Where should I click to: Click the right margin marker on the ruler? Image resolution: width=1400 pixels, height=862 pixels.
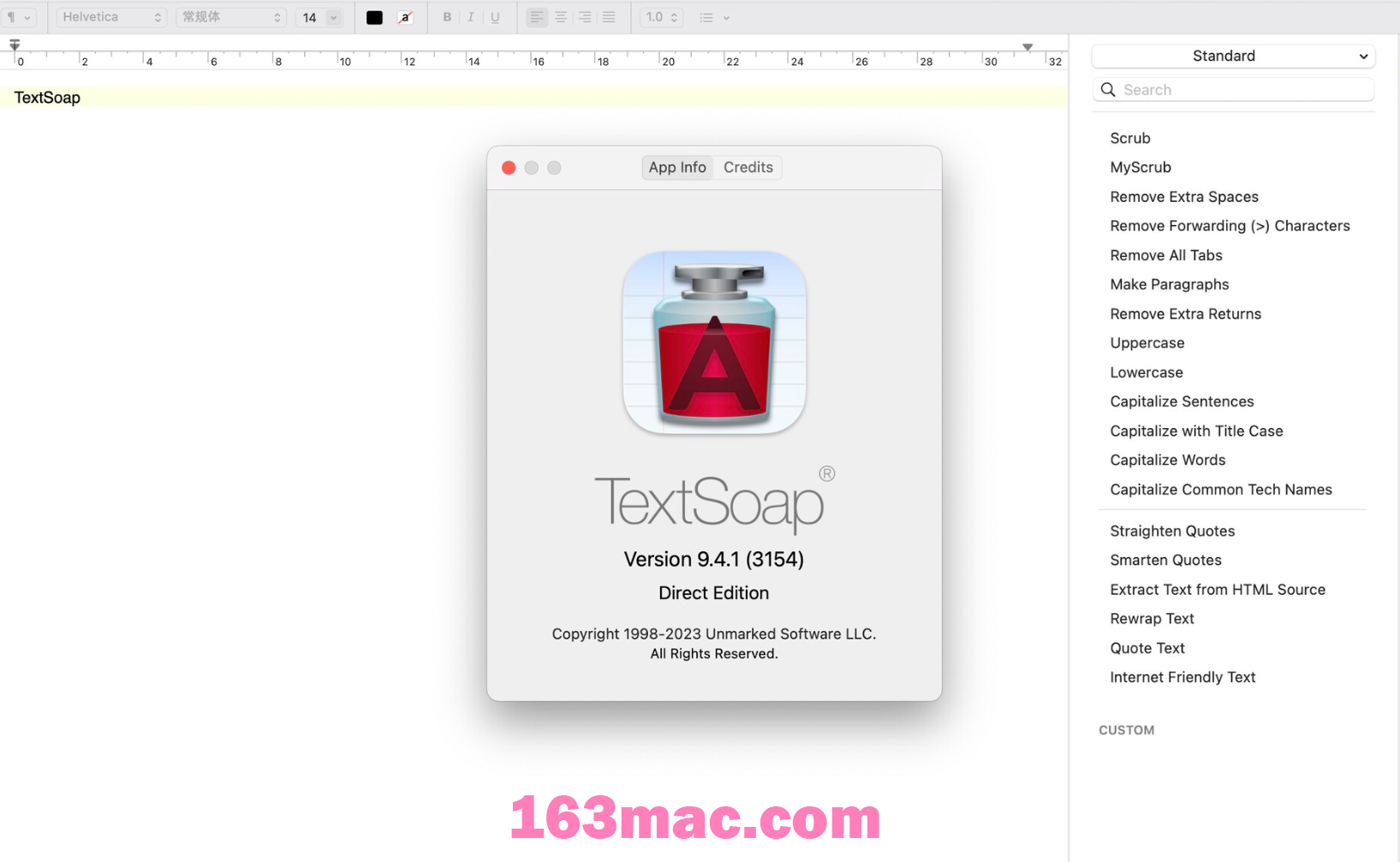pyautogui.click(x=1028, y=47)
